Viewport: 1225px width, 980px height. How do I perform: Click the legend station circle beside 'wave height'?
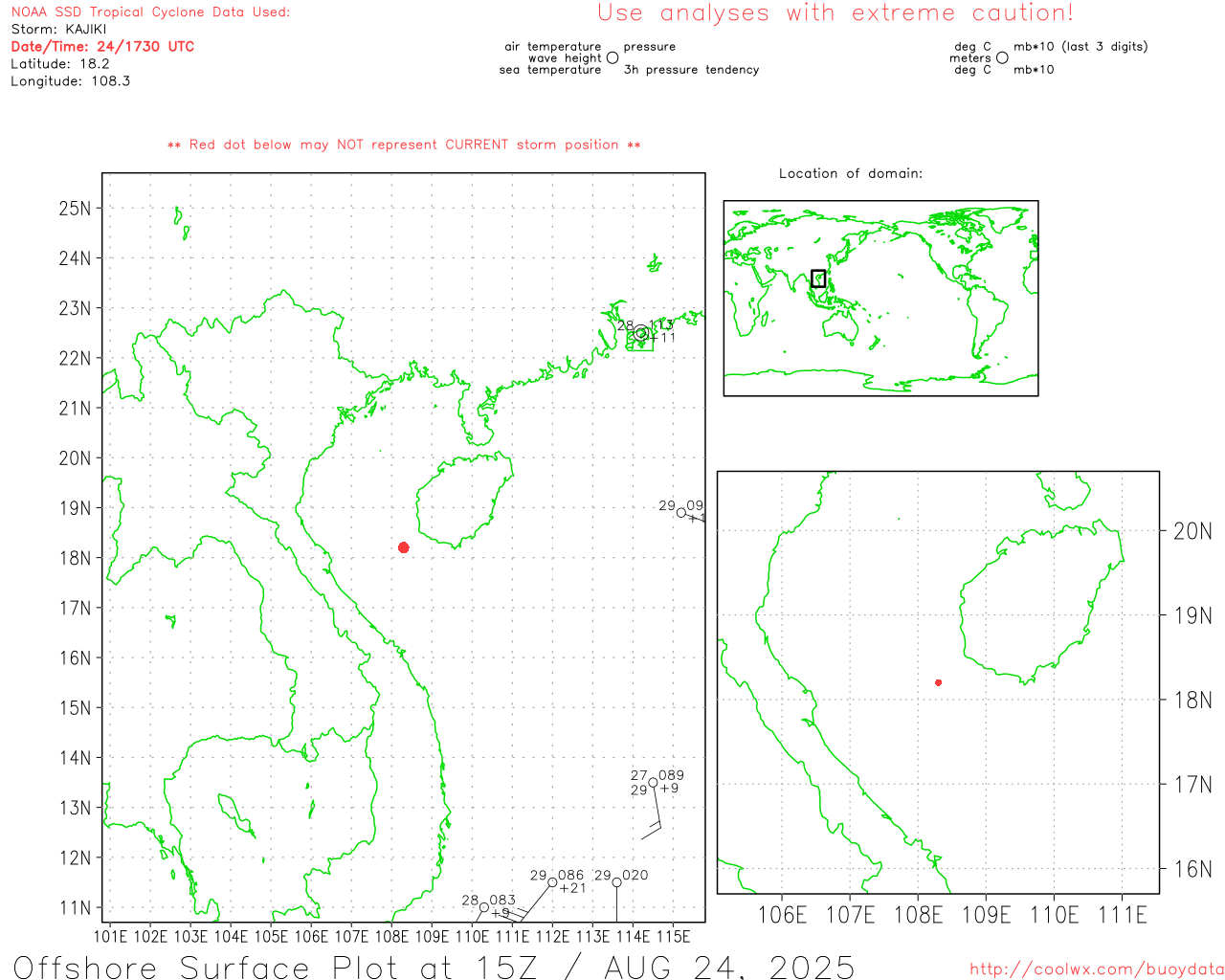[x=612, y=58]
